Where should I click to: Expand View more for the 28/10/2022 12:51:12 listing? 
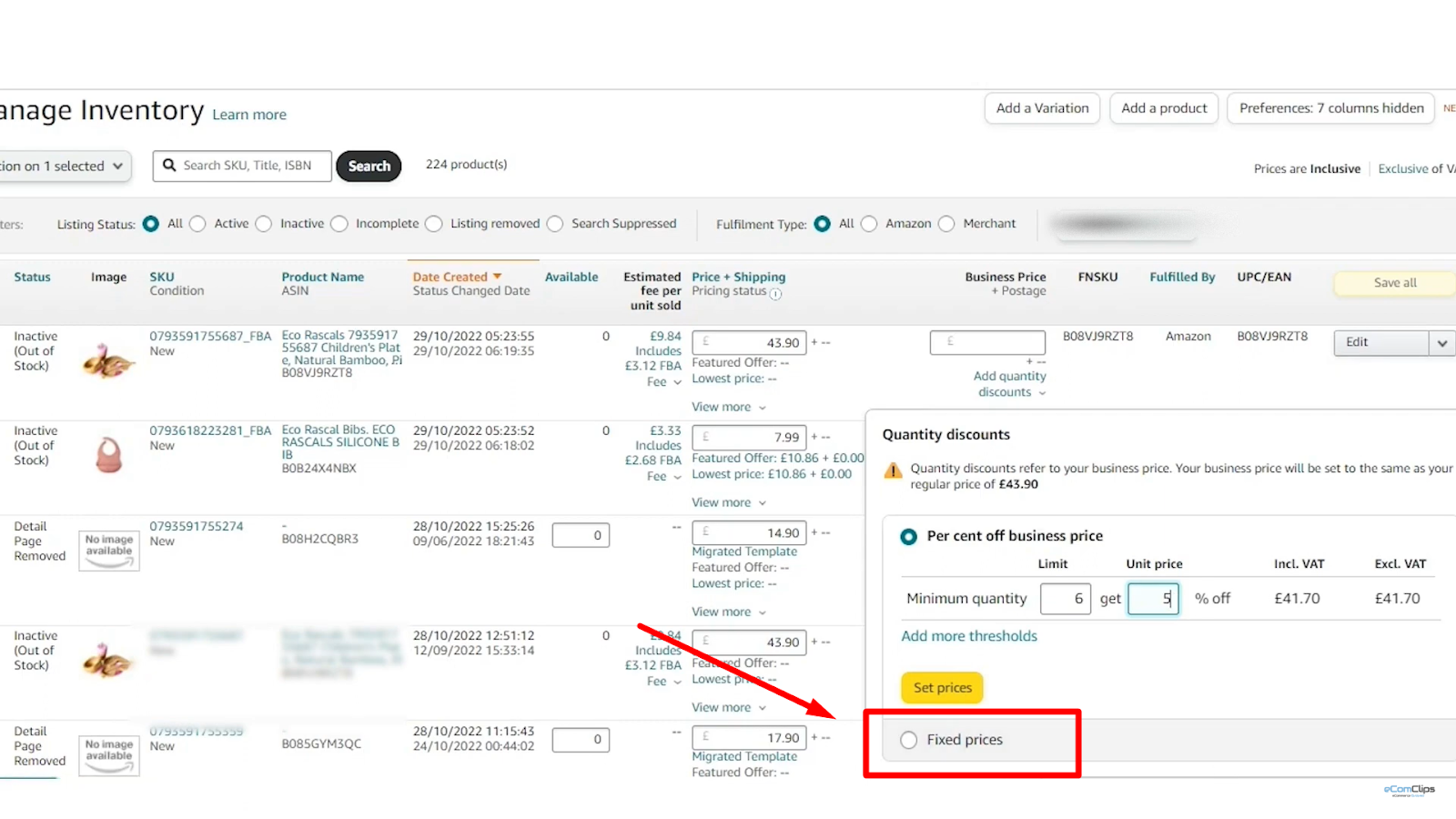coord(729,707)
